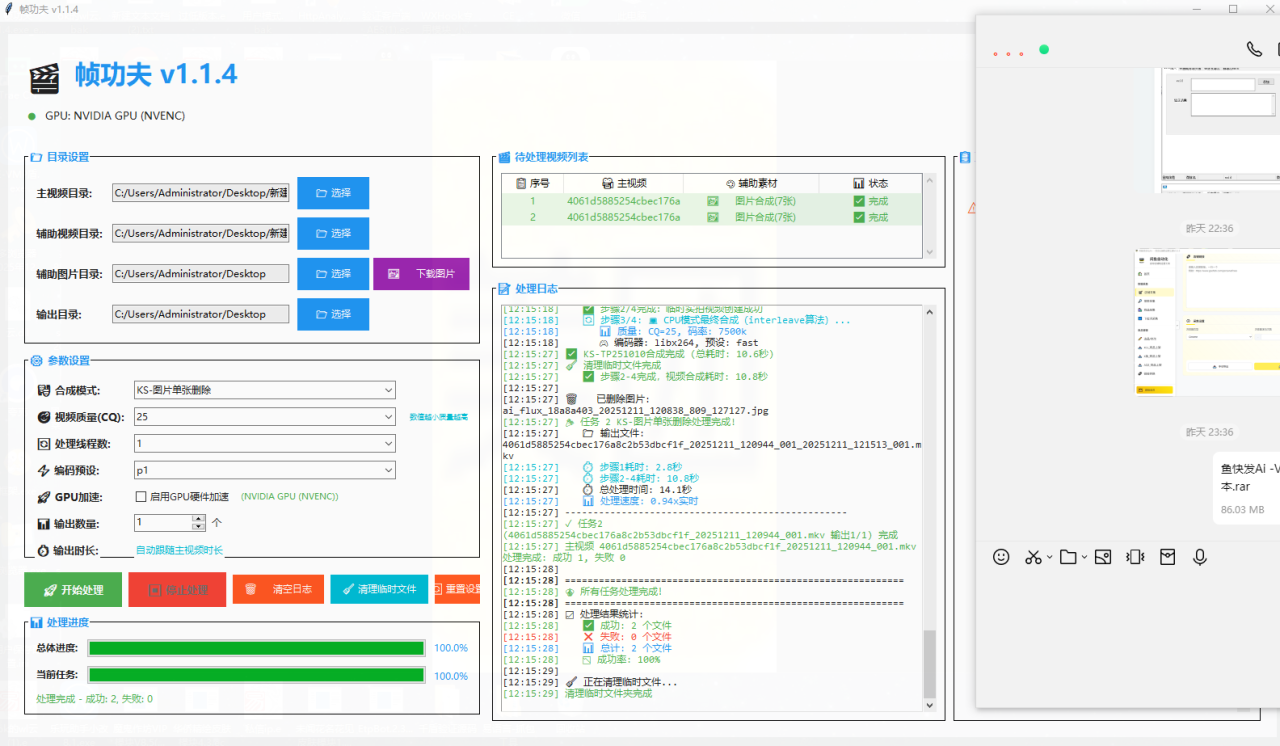Click the scissors screenshot icon in chat
This screenshot has height=746, width=1280.
(x=1034, y=557)
